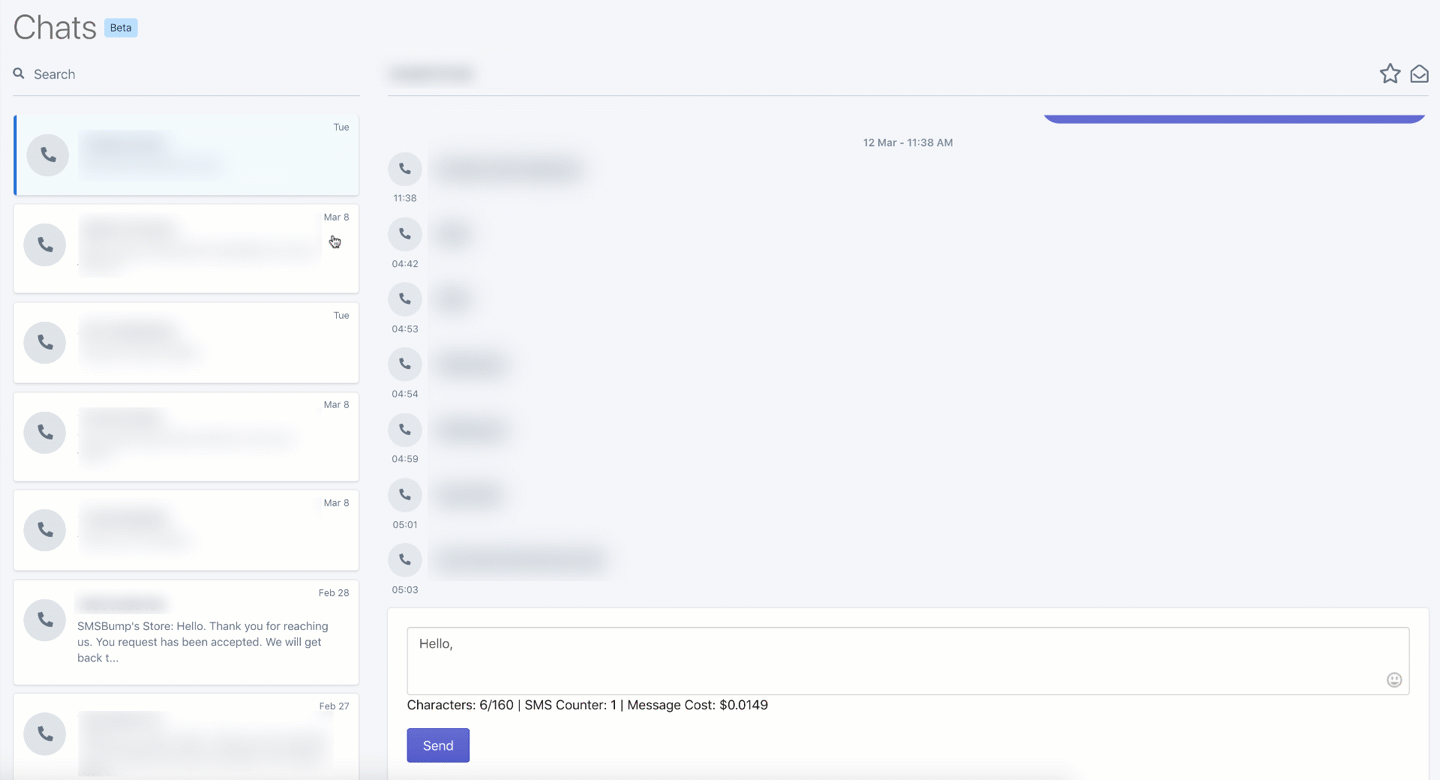Click the Characters 6/160 counter text
The width and height of the screenshot is (1440, 780).
(x=587, y=704)
